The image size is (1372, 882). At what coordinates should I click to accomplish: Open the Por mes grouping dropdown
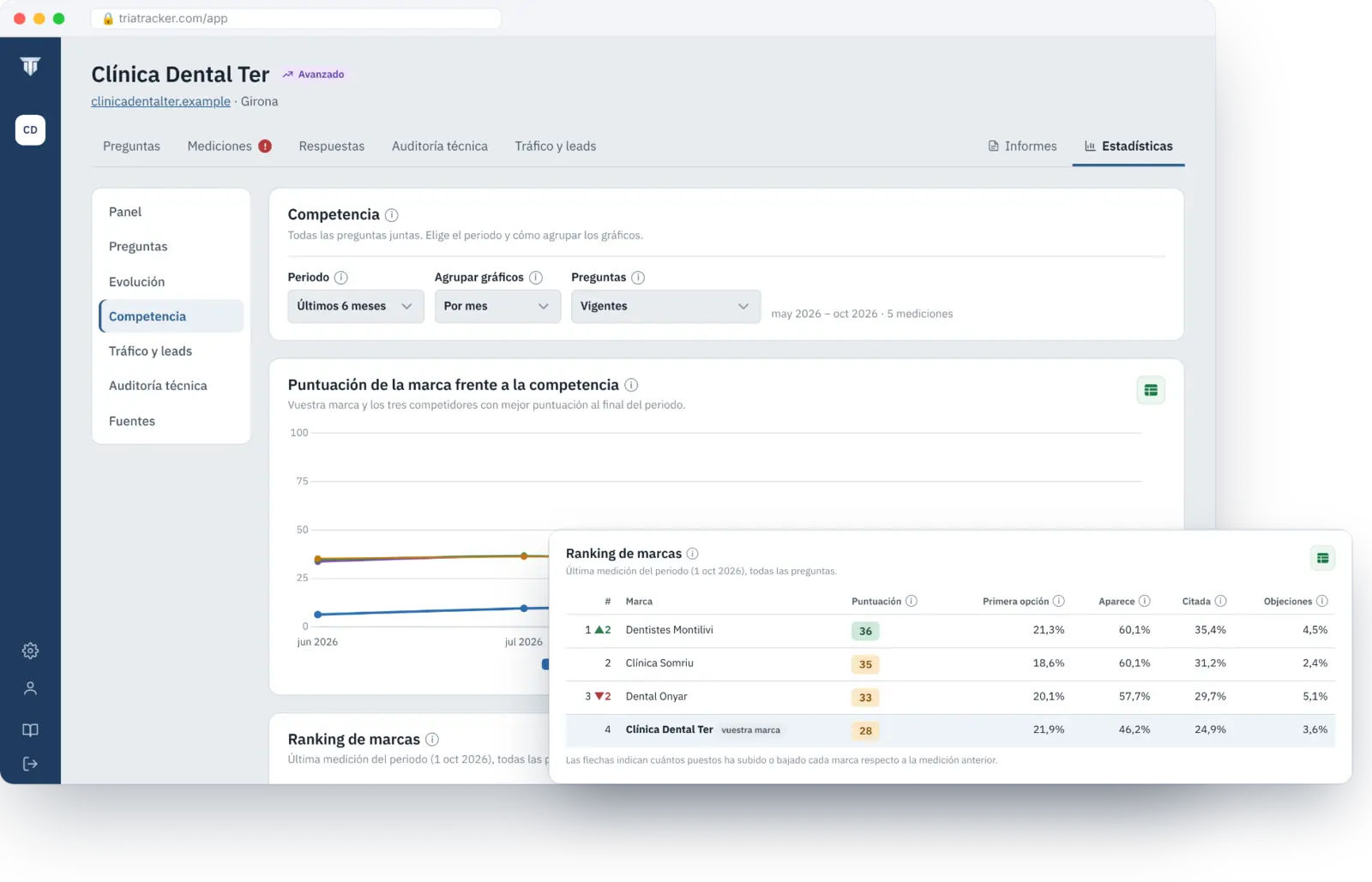click(x=497, y=306)
